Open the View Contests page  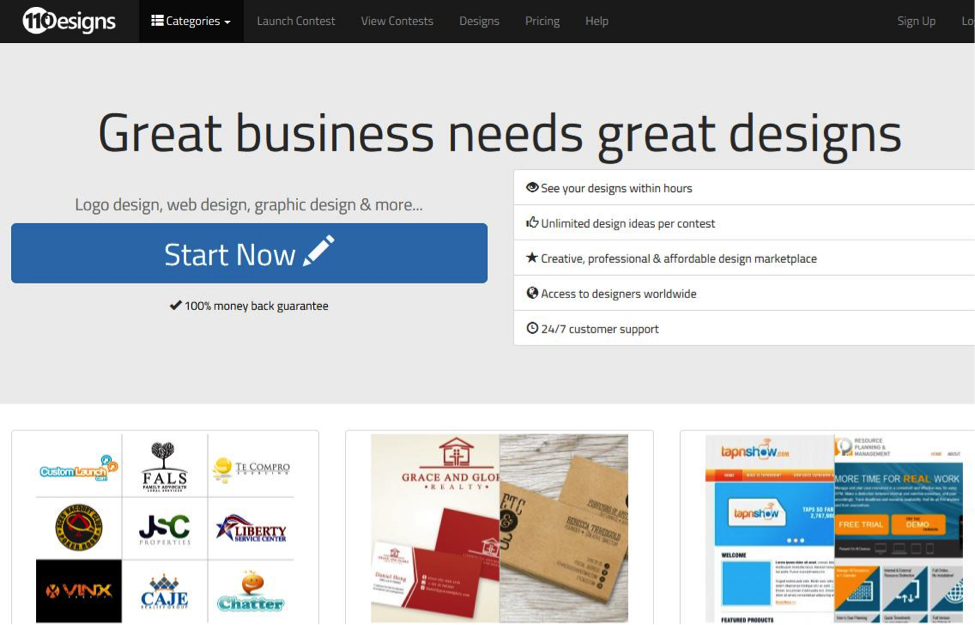[397, 19]
